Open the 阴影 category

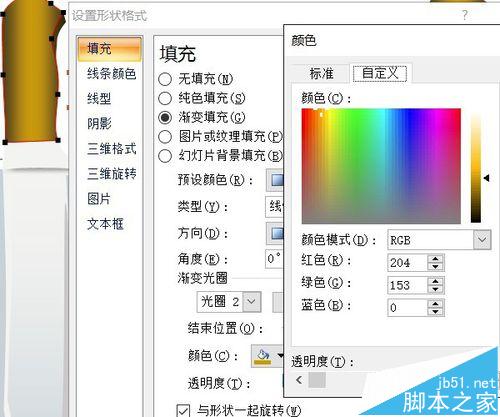click(x=99, y=124)
